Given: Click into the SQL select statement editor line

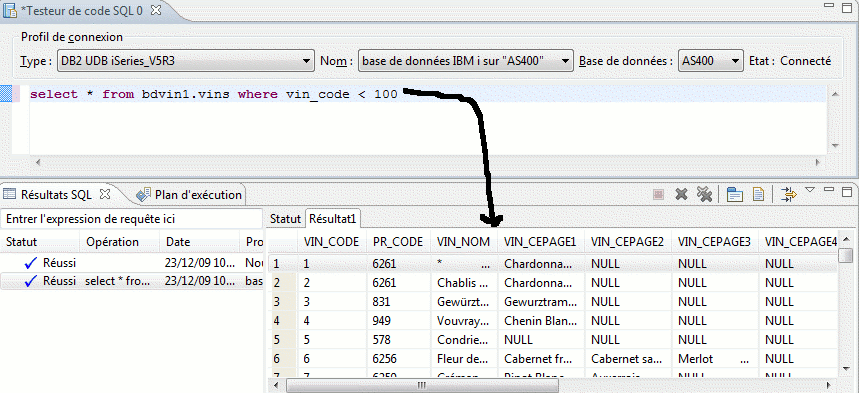Looking at the screenshot, I should tap(214, 94).
